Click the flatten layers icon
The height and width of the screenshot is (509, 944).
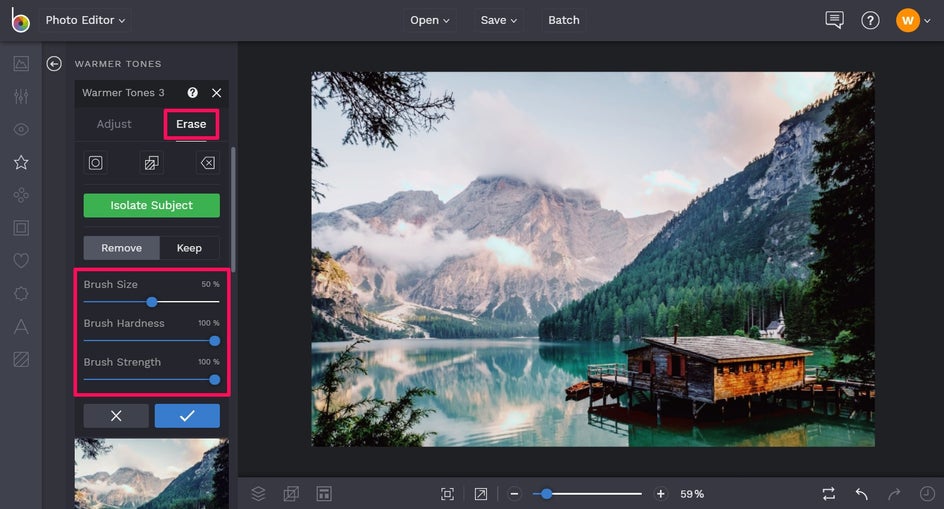coord(291,494)
